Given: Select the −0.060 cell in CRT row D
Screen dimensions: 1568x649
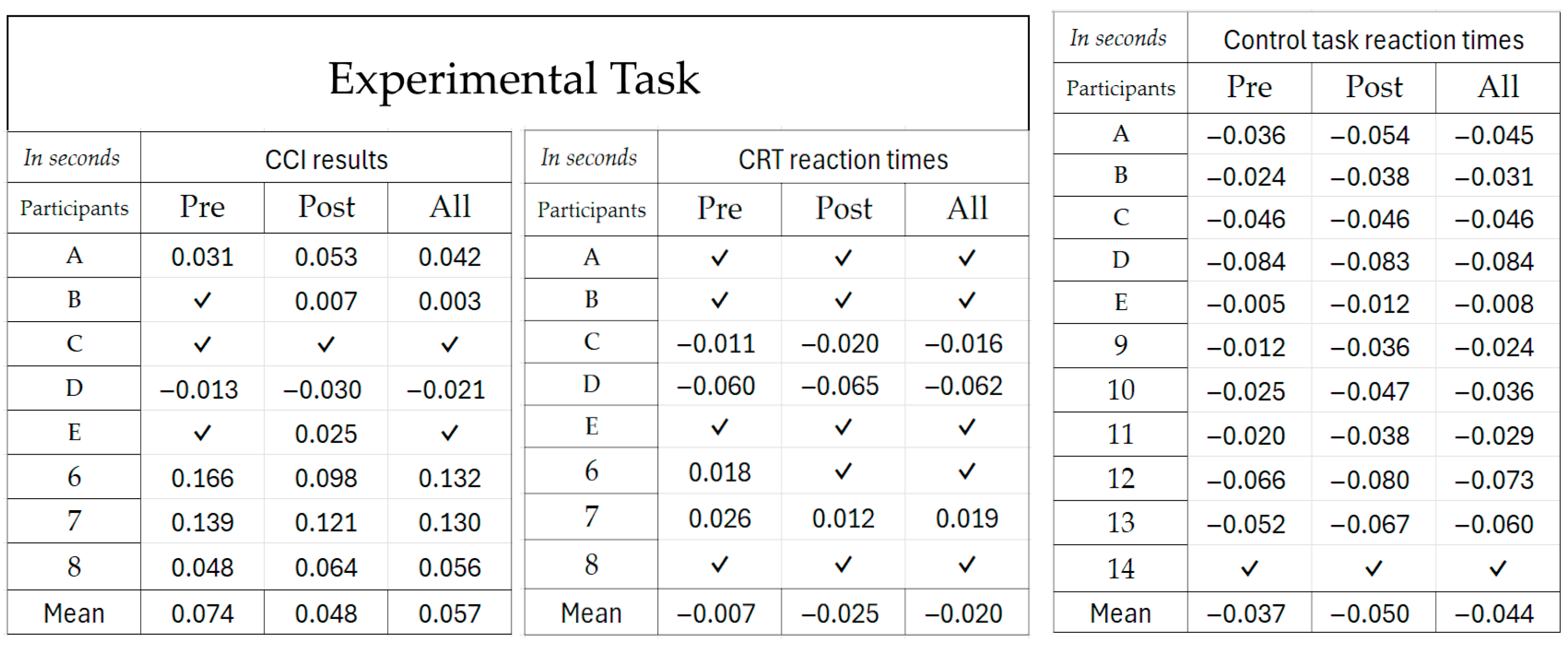Looking at the screenshot, I should click(x=716, y=386).
